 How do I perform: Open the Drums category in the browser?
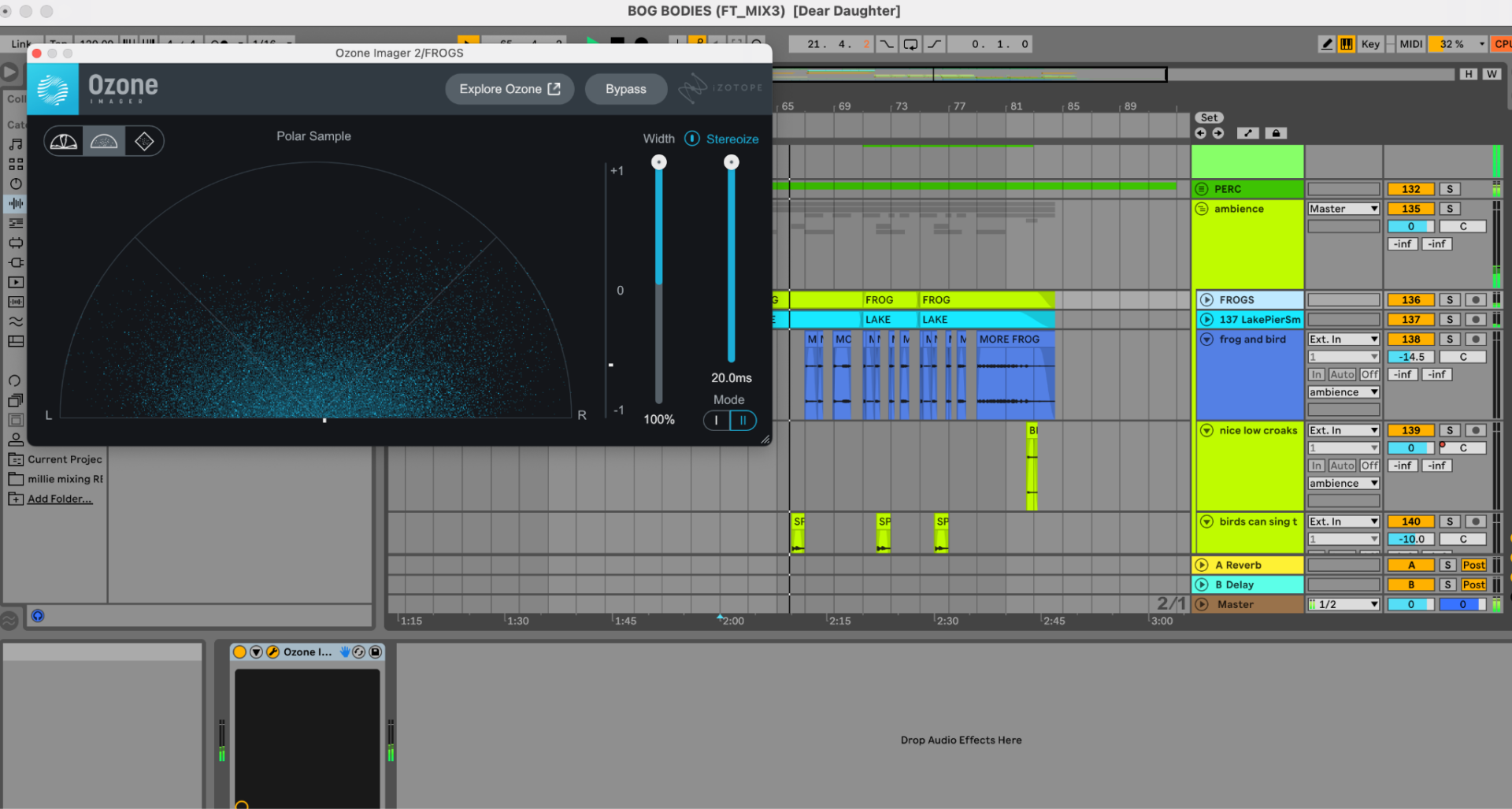pyautogui.click(x=16, y=164)
